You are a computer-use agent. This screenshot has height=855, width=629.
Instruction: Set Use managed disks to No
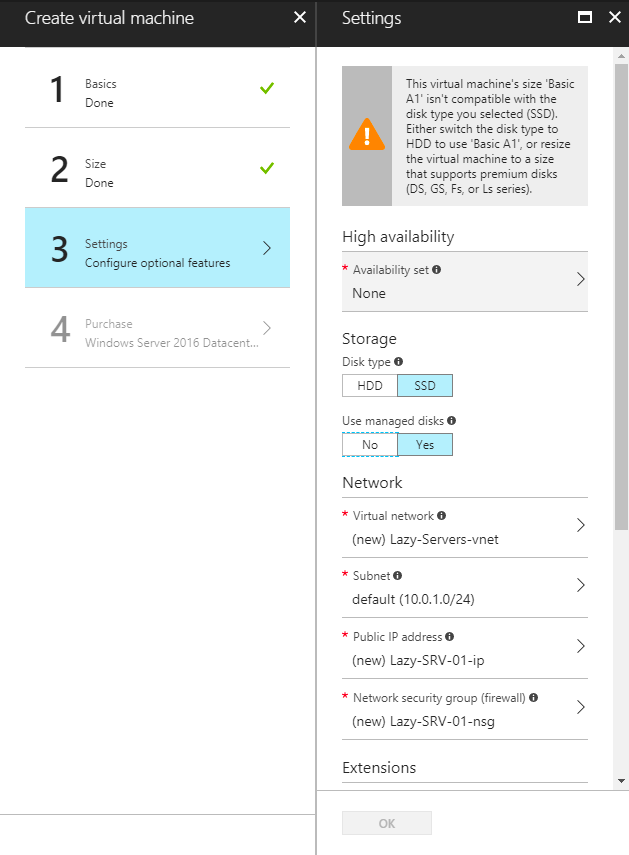click(x=369, y=445)
